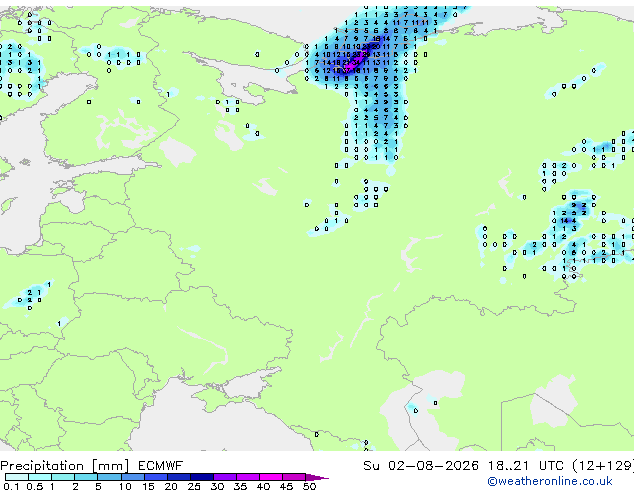Click the 30–35 mm purple legend swatch
This screenshot has height=490, width=634.
point(225,477)
